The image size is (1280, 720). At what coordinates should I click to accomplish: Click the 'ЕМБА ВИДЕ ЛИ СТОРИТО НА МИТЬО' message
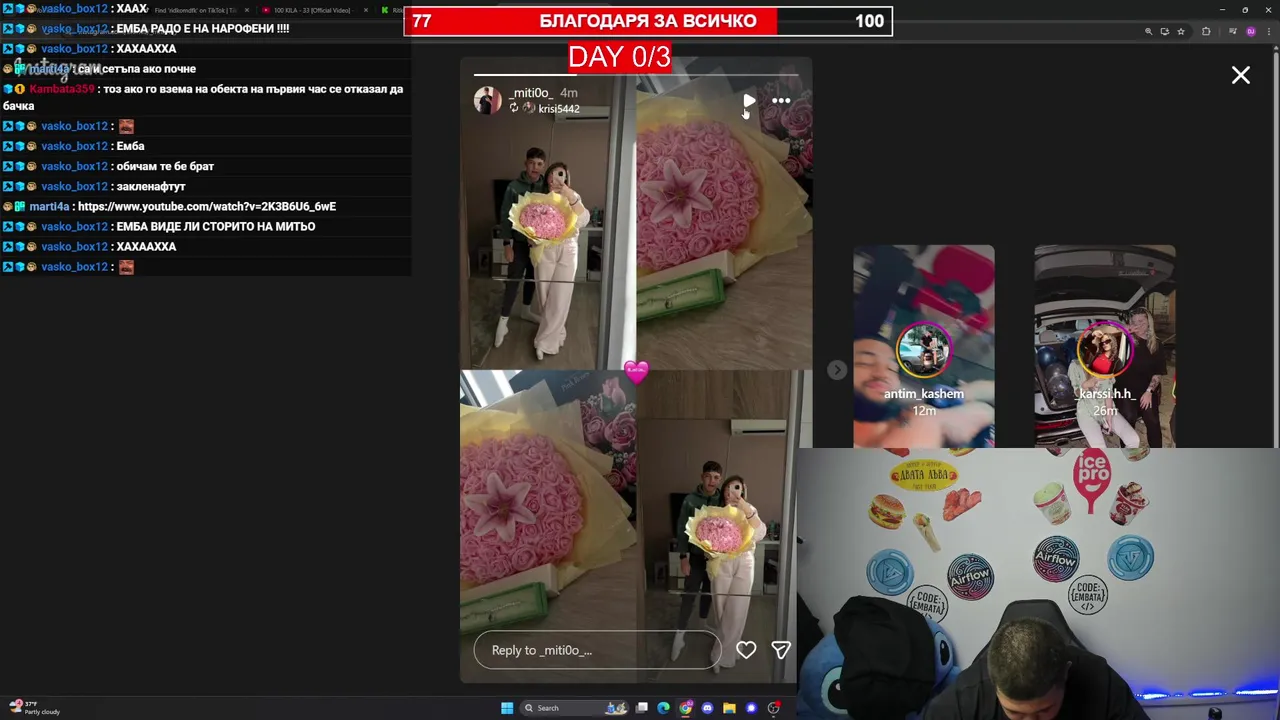click(216, 227)
